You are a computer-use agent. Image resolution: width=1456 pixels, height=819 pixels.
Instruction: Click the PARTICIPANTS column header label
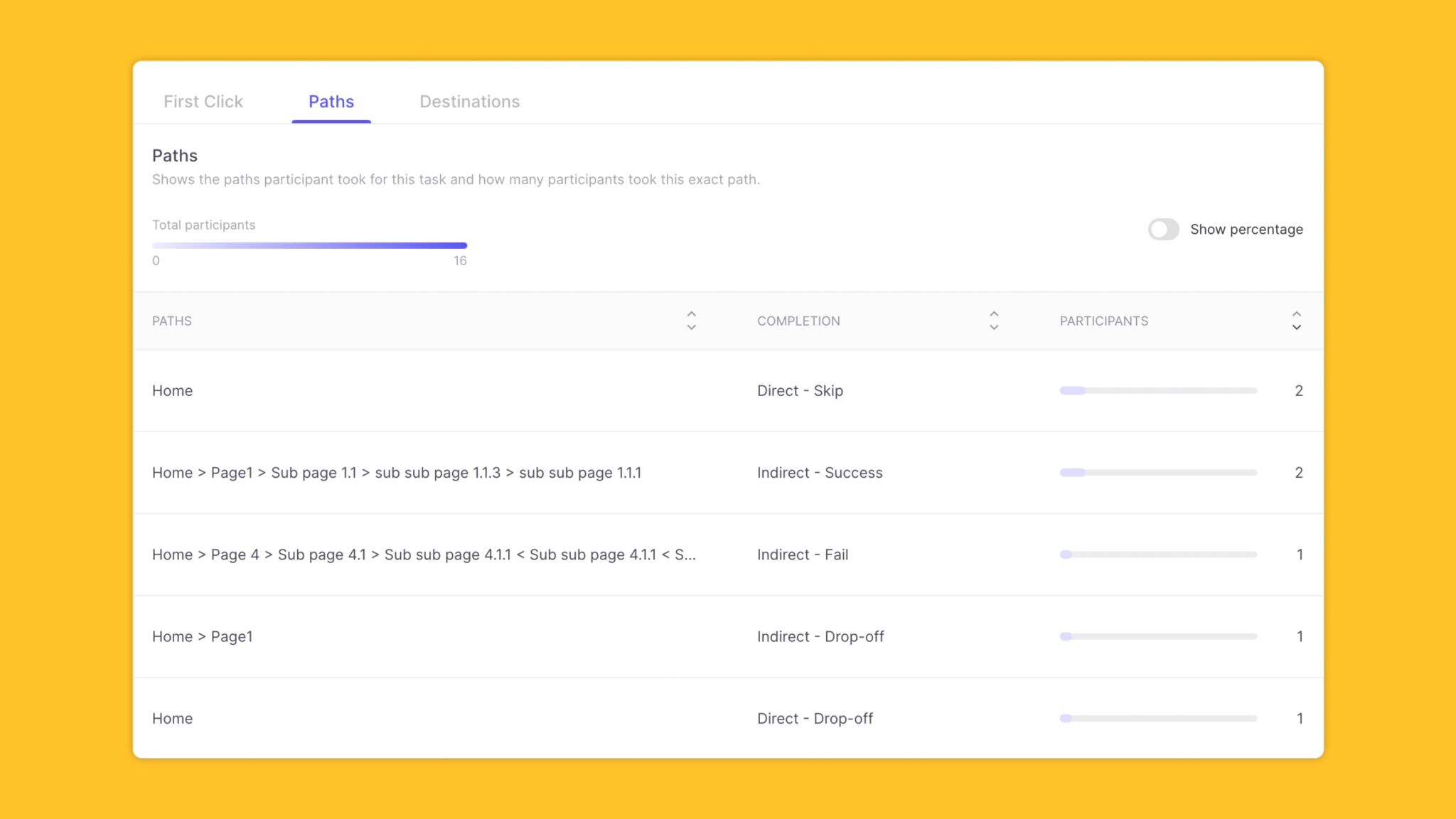pos(1103,321)
